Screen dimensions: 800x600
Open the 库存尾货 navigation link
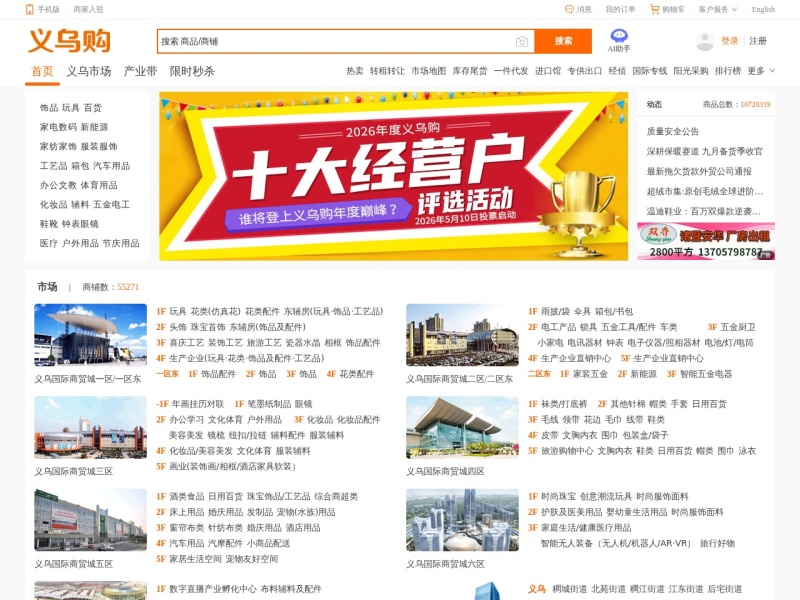pyautogui.click(x=470, y=71)
